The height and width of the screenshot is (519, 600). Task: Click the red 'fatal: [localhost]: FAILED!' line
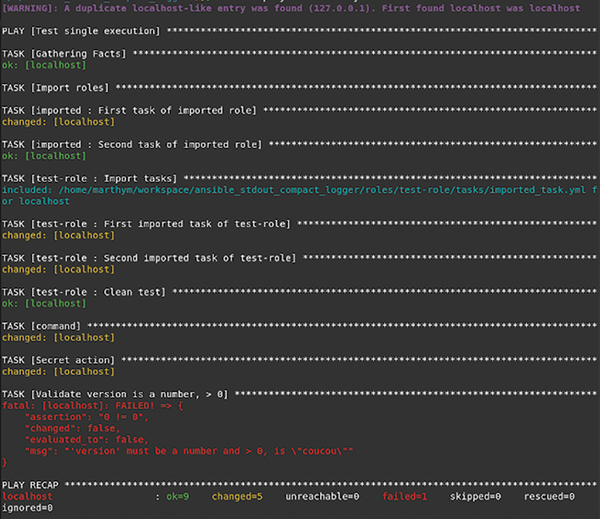pos(90,406)
